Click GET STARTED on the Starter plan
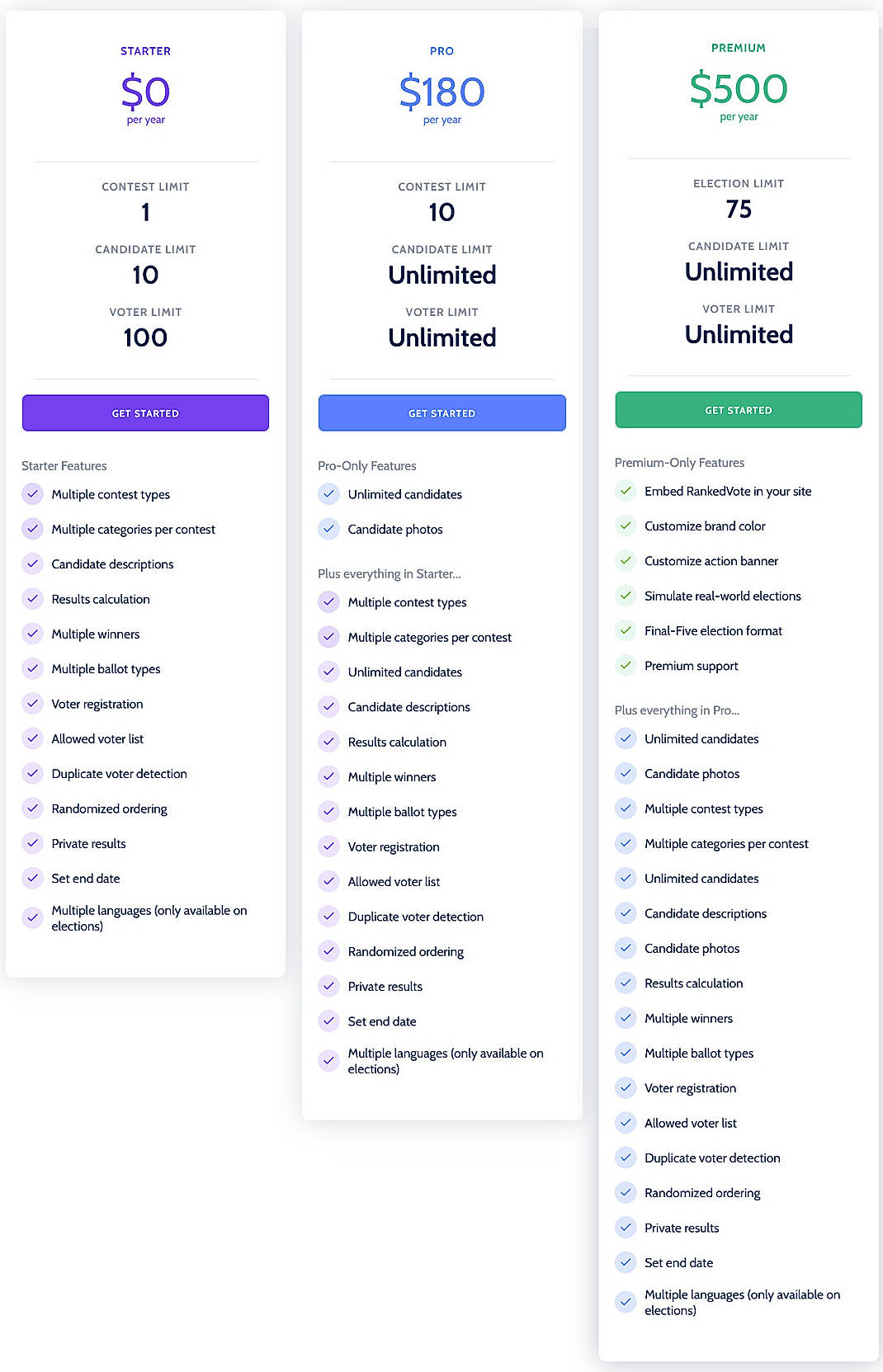This screenshot has width=883, height=1372. pos(145,413)
